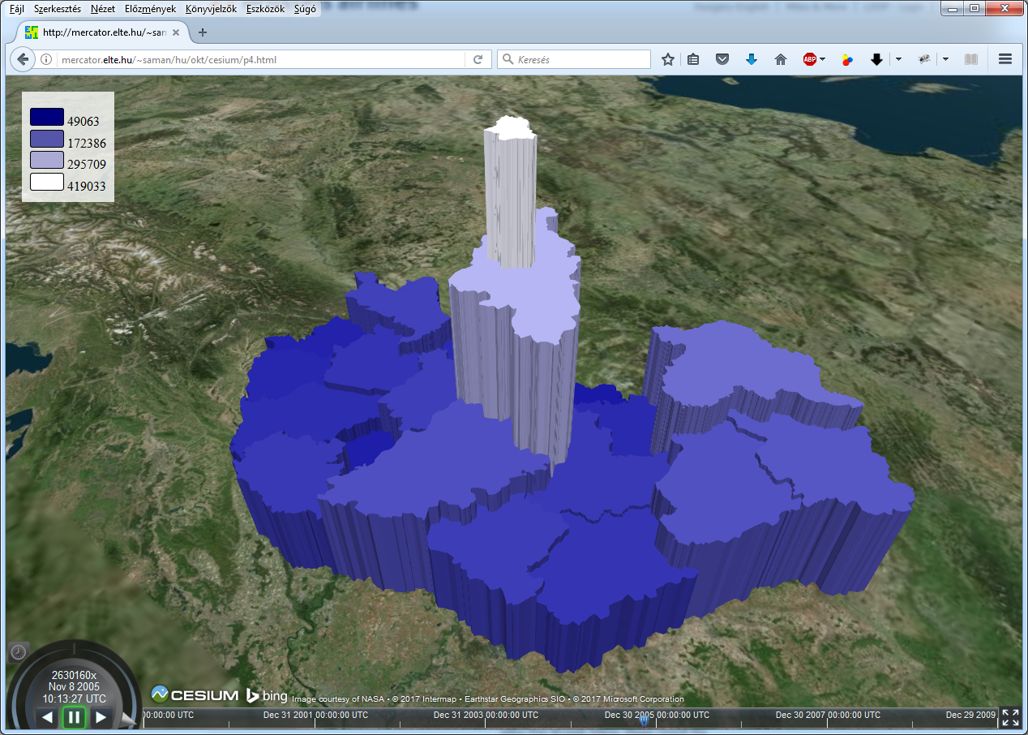Select the mercator.elte.hu browser tab
This screenshot has height=735, width=1028.
pyautogui.click(x=103, y=32)
